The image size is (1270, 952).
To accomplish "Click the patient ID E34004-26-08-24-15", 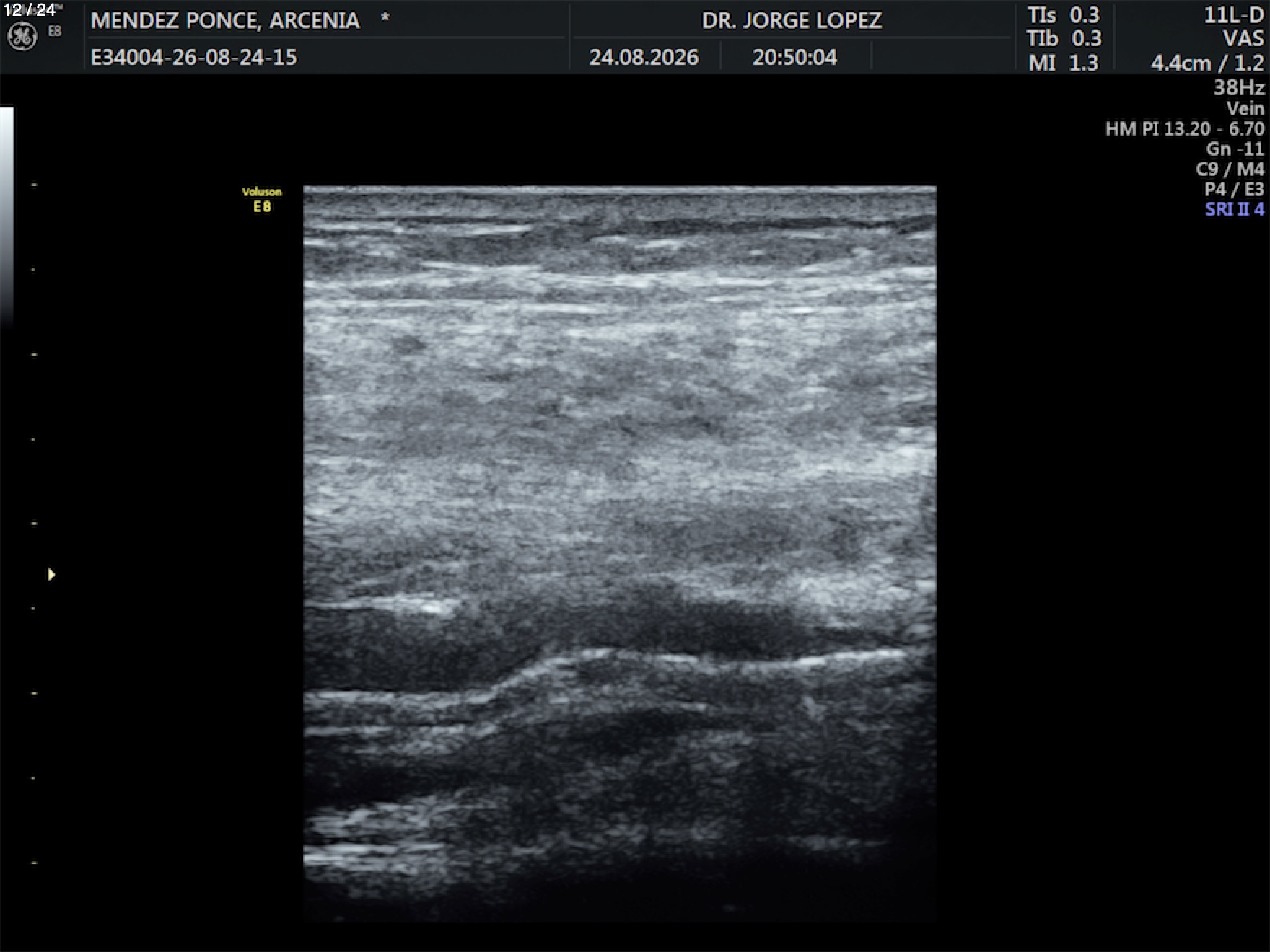I will click(193, 57).
